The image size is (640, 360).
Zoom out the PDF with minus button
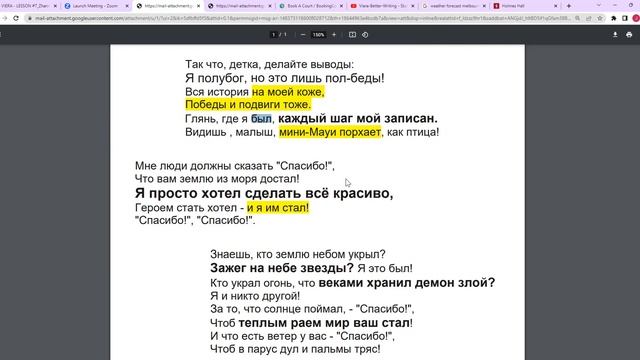[303, 35]
